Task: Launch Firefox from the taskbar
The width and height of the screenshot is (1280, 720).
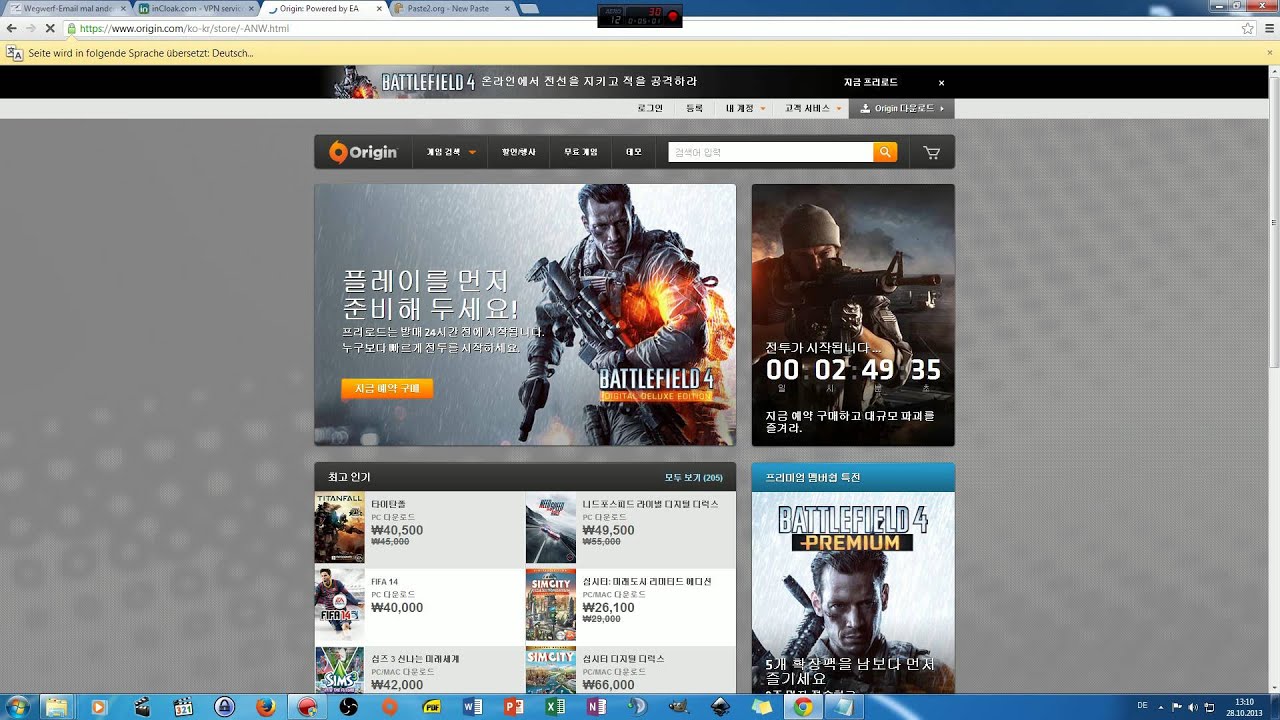Action: (x=265, y=707)
